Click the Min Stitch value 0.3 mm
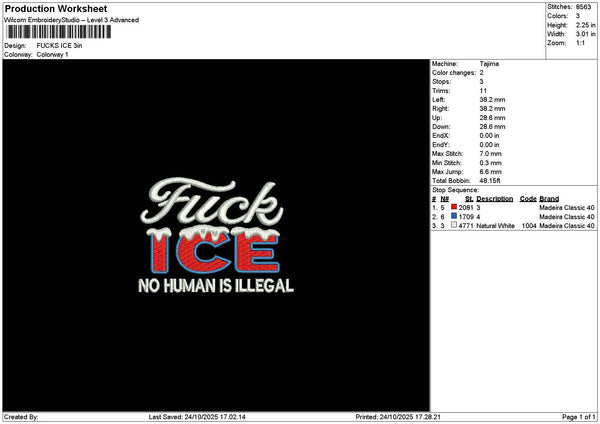Screen dimensions: 600x424 (x=491, y=163)
